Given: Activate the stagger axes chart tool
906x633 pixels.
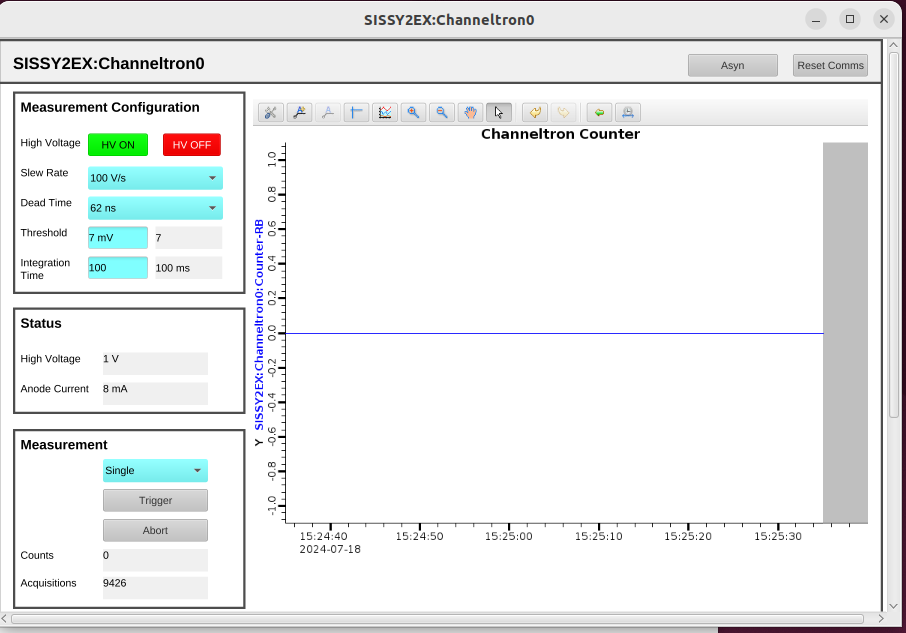Looking at the screenshot, I should point(385,112).
